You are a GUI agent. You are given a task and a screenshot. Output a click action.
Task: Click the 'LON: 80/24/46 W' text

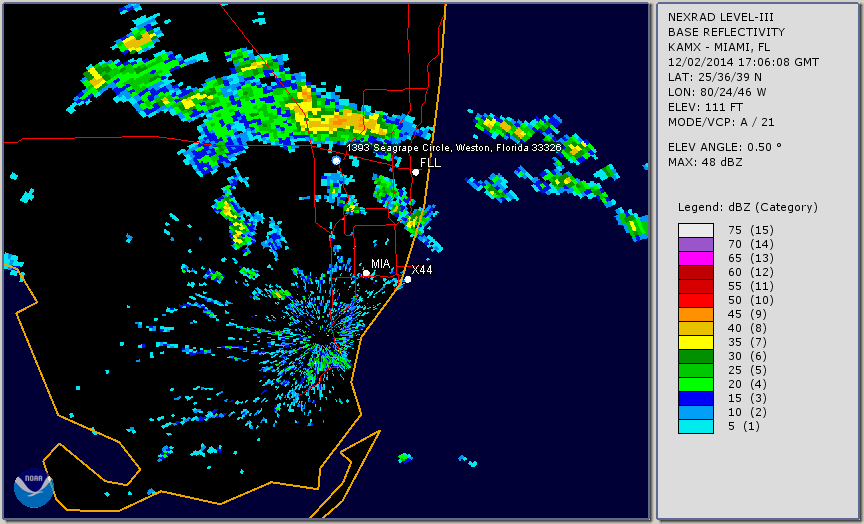717,92
